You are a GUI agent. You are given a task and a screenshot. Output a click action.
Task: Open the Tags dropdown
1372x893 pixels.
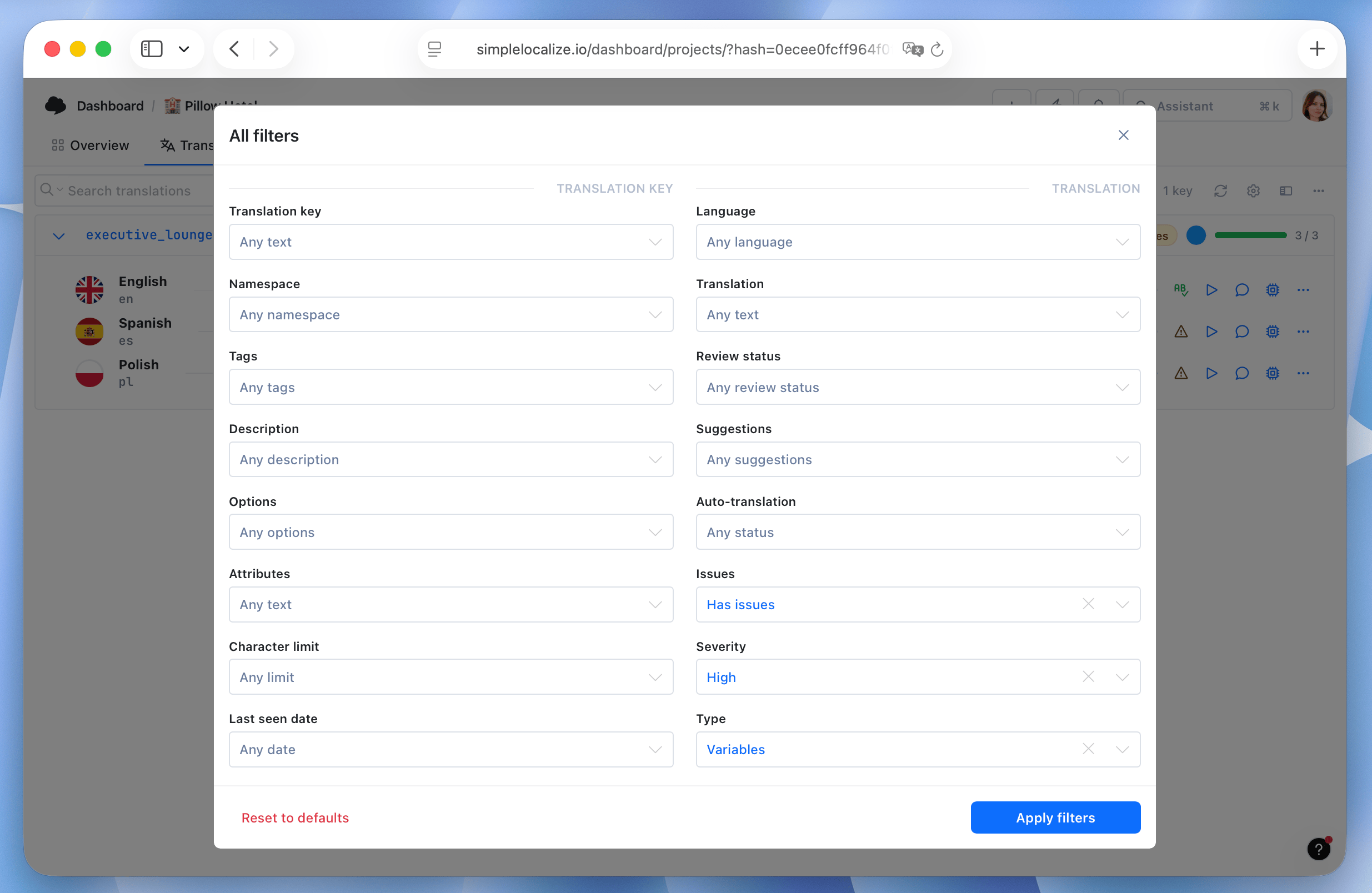tap(451, 388)
